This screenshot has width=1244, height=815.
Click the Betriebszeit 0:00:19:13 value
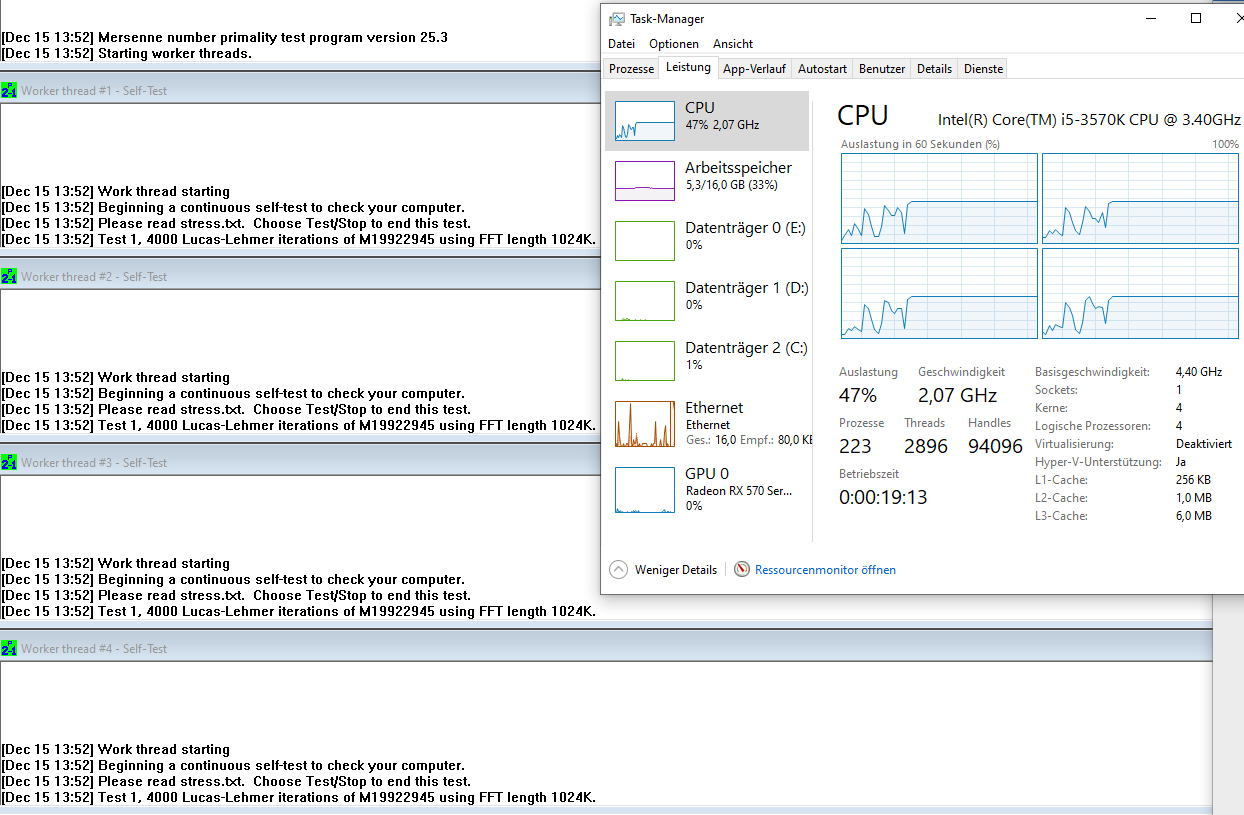[883, 497]
